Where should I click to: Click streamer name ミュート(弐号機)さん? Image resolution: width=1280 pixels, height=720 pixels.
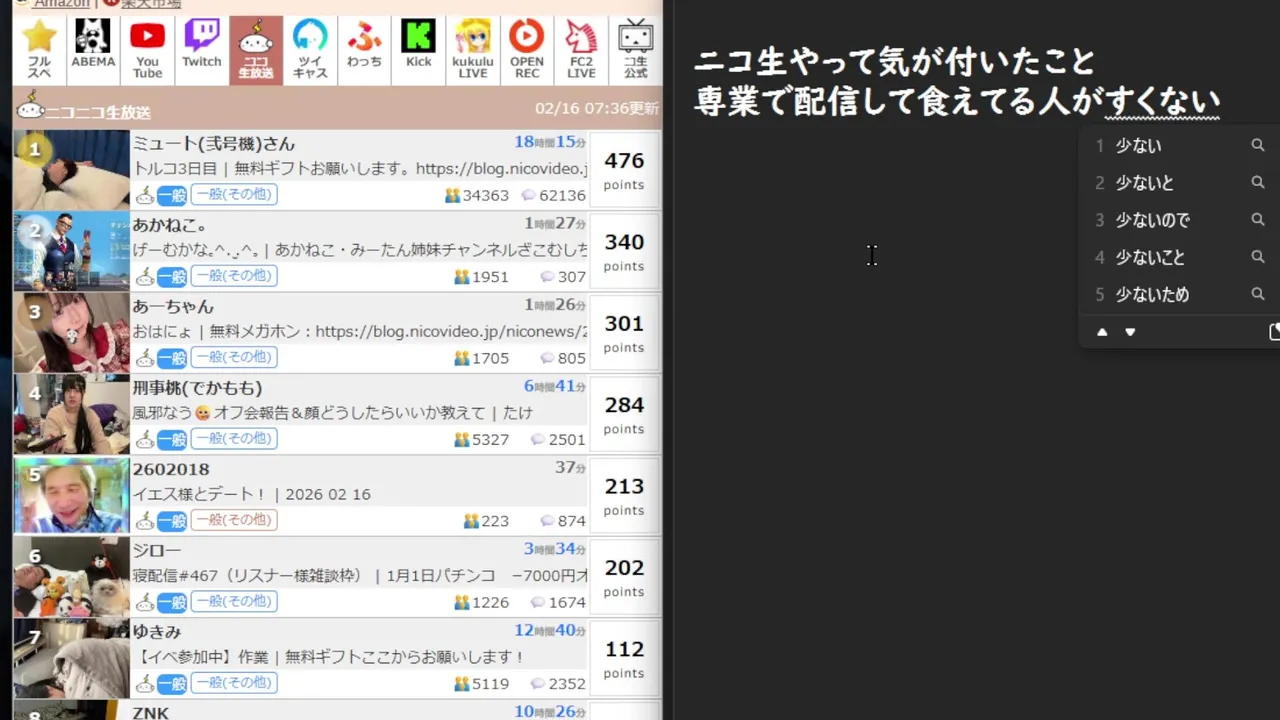[x=214, y=144]
